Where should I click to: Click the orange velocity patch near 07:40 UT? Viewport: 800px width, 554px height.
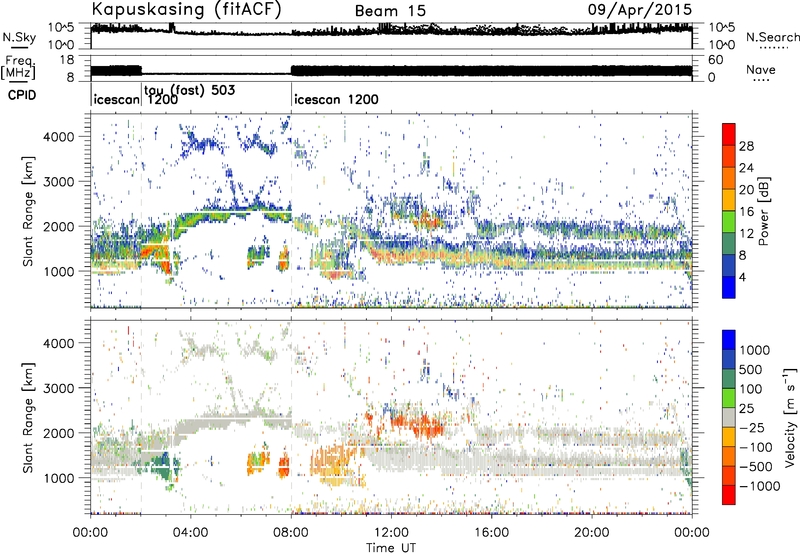(x=284, y=465)
